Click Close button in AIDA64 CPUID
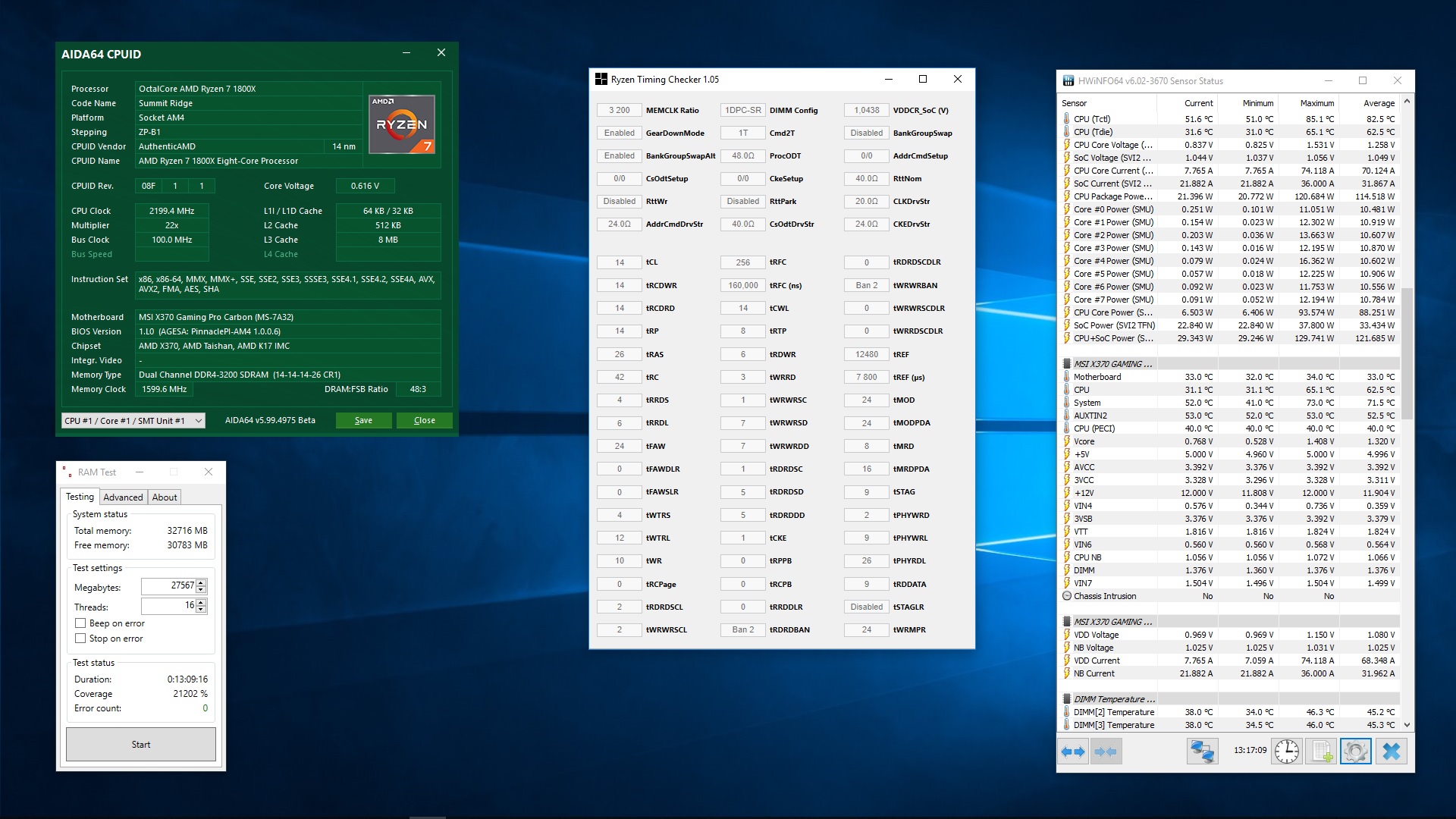1456x819 pixels. (x=424, y=421)
